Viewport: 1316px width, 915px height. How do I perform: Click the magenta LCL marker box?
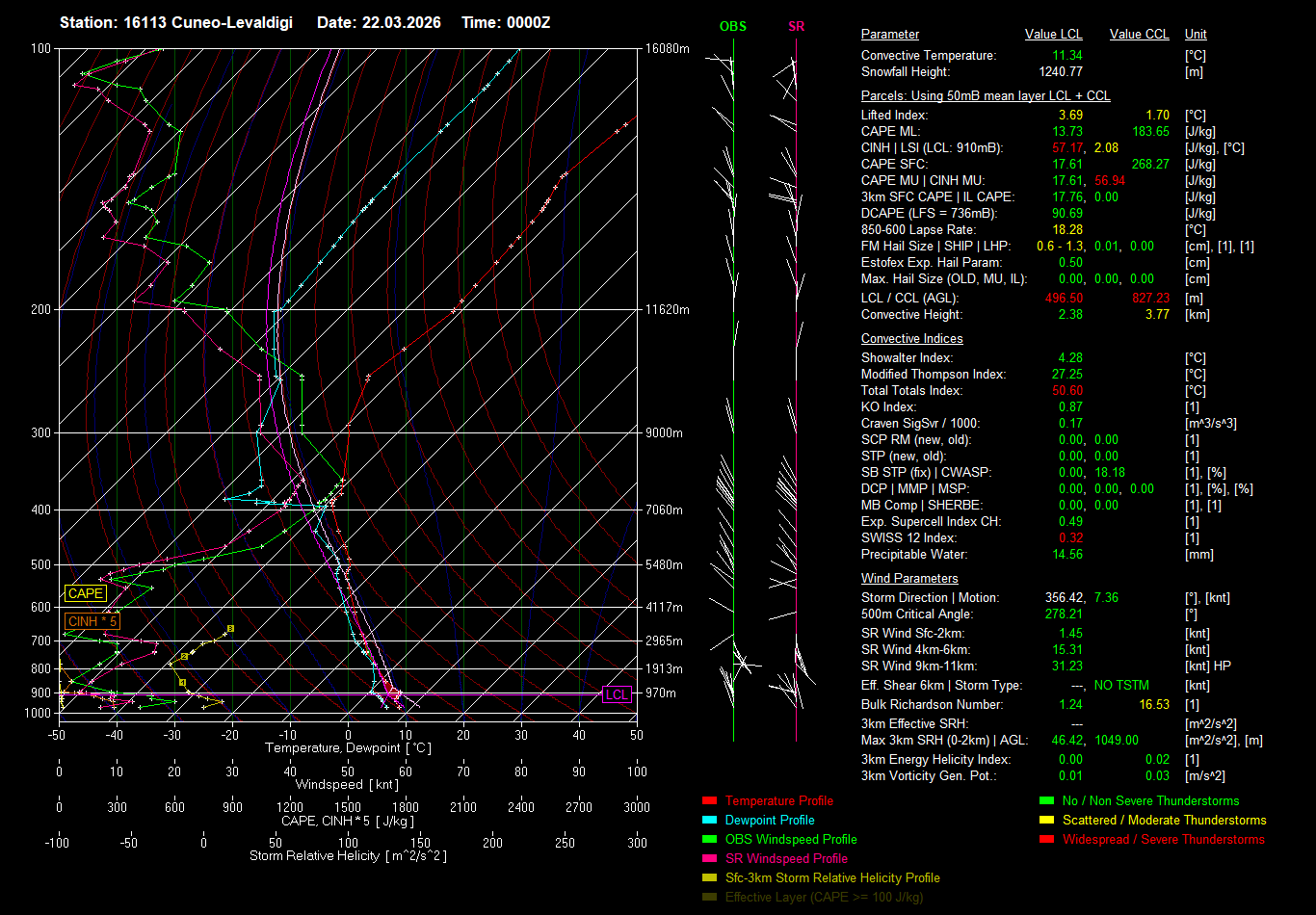click(x=617, y=694)
